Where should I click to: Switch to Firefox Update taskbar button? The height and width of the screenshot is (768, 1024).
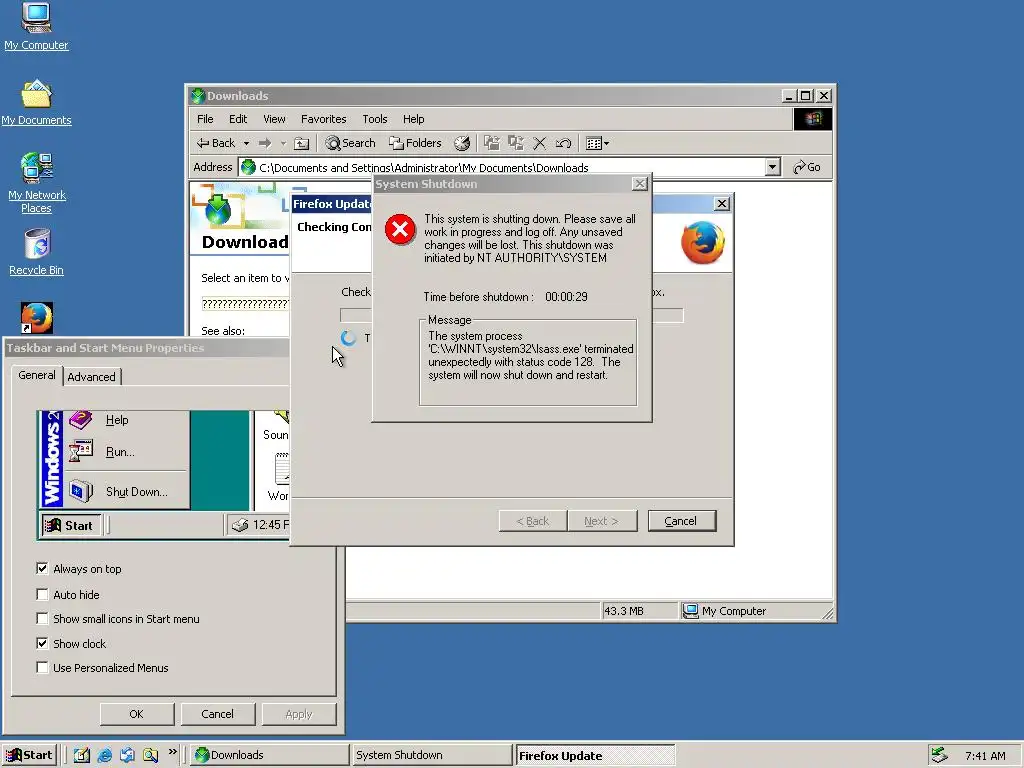pyautogui.click(x=594, y=756)
